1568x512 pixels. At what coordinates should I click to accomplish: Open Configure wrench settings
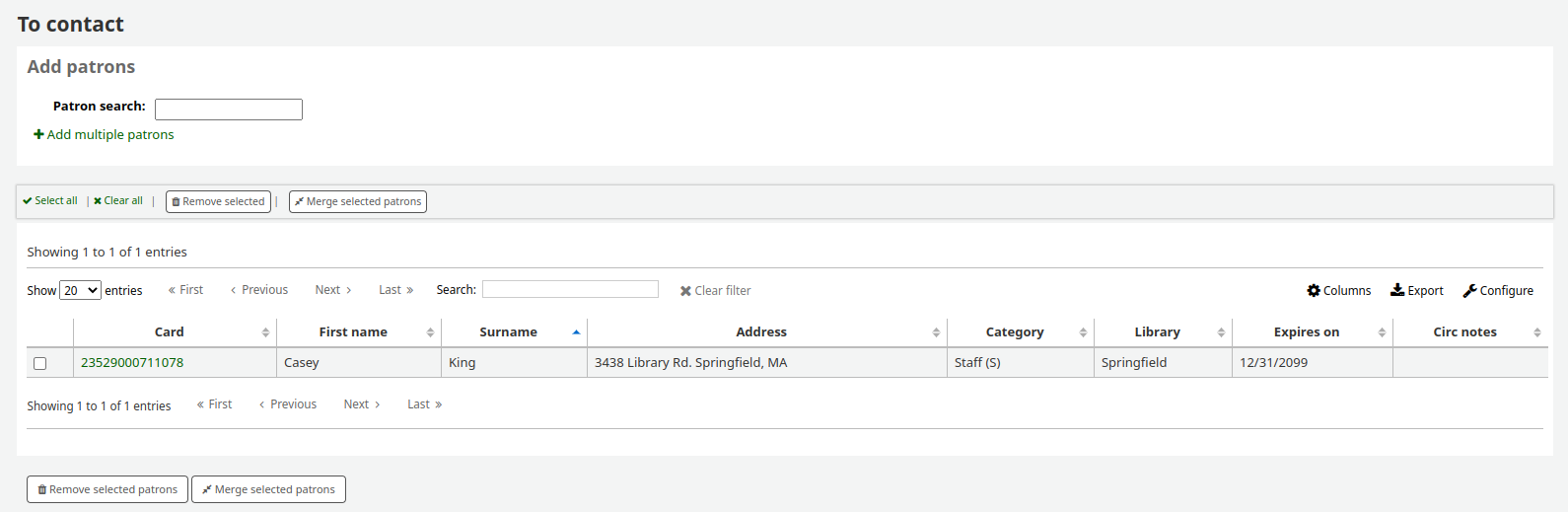coord(1497,290)
